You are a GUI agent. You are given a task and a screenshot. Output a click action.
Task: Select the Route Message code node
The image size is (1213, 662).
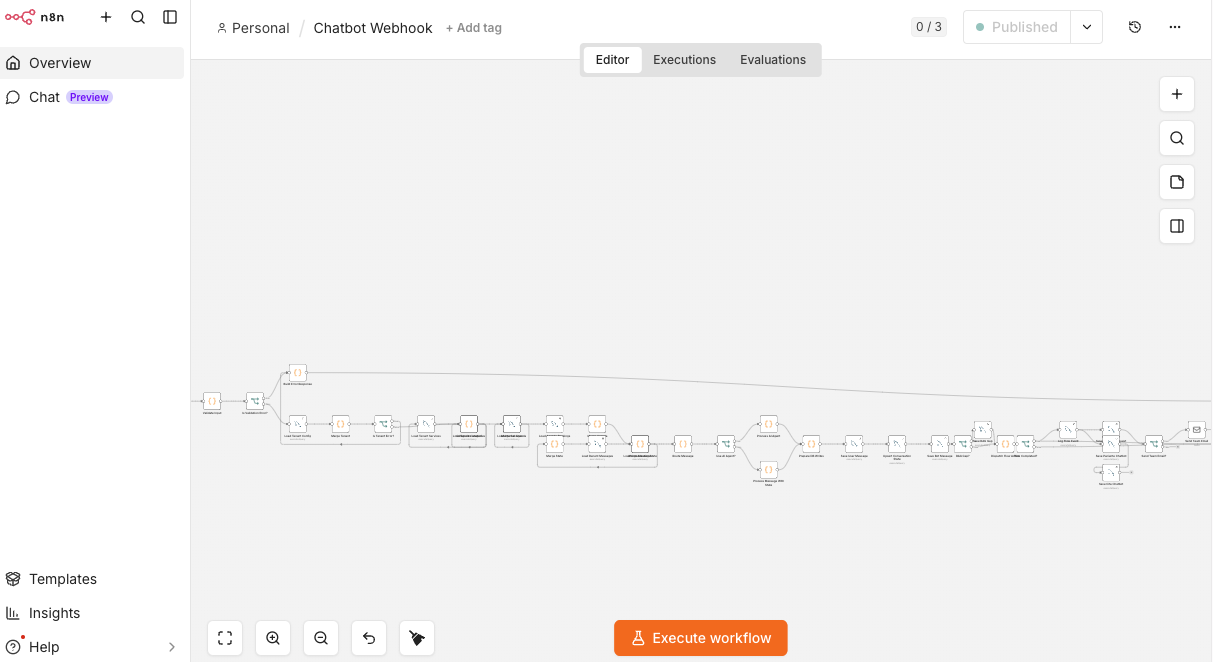tap(683, 444)
